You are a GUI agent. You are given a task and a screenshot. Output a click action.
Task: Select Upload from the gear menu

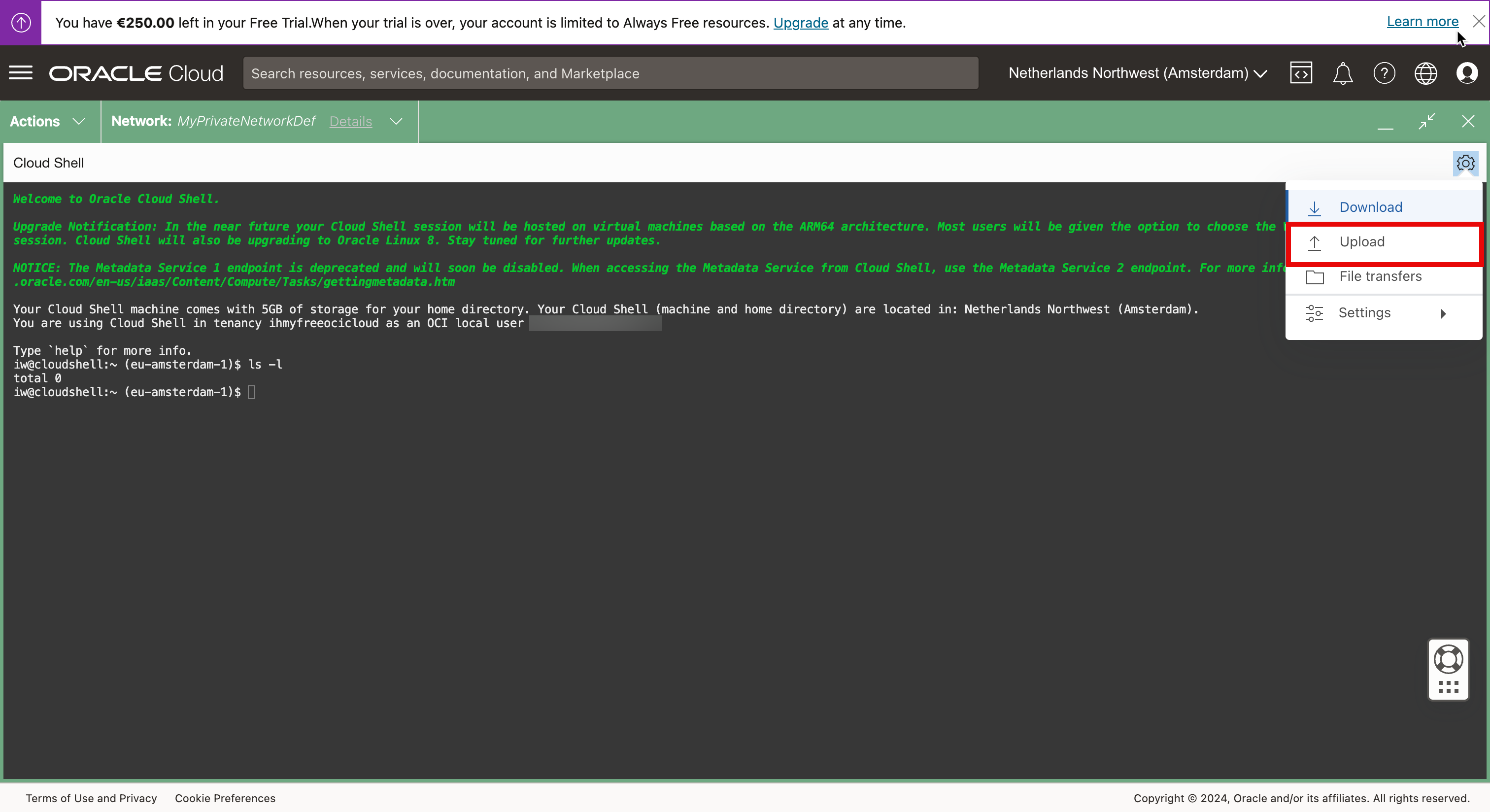(1361, 242)
